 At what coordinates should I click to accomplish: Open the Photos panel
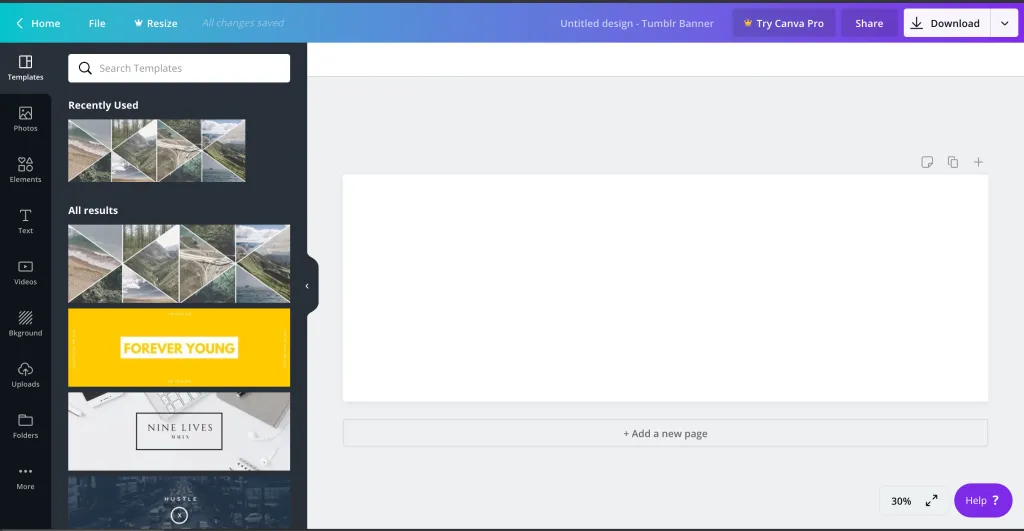coord(25,119)
